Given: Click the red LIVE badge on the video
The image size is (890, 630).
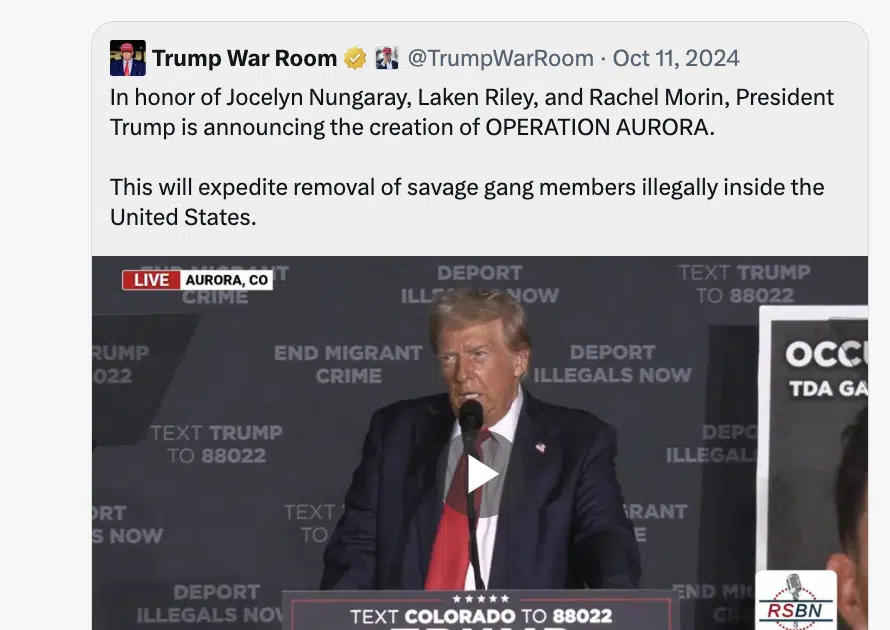Looking at the screenshot, I should pos(151,280).
